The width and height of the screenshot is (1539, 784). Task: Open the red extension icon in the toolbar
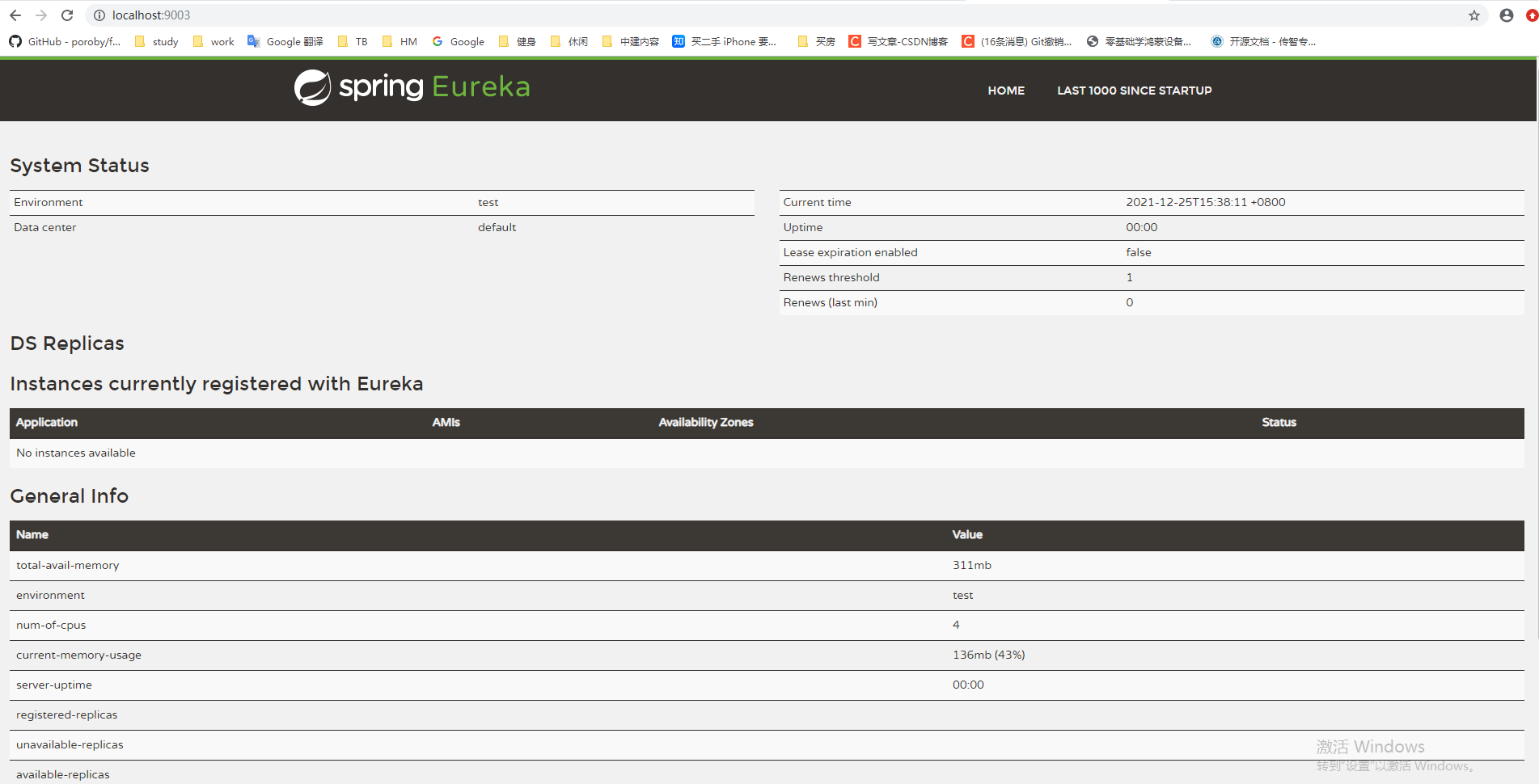pos(1532,15)
